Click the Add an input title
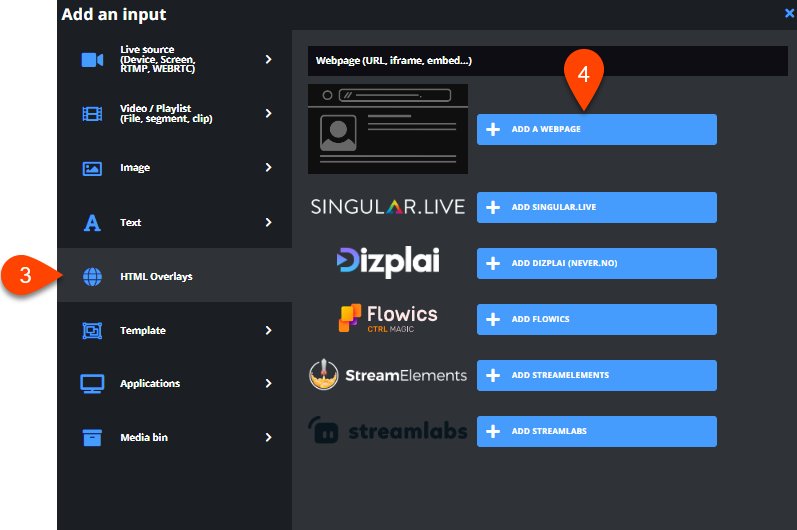Viewport: 797px width, 530px height. point(114,14)
